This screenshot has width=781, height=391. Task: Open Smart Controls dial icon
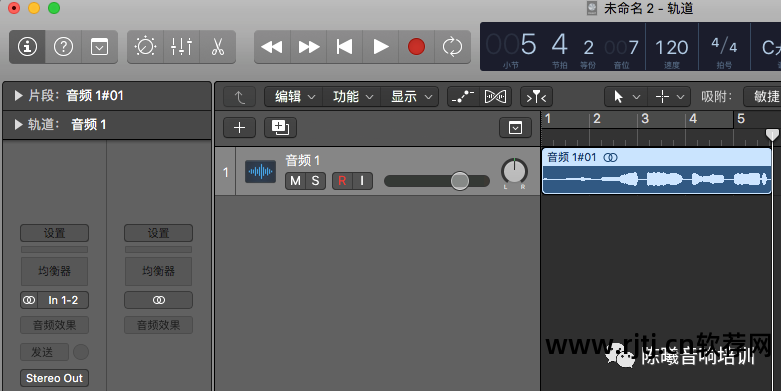pos(145,47)
